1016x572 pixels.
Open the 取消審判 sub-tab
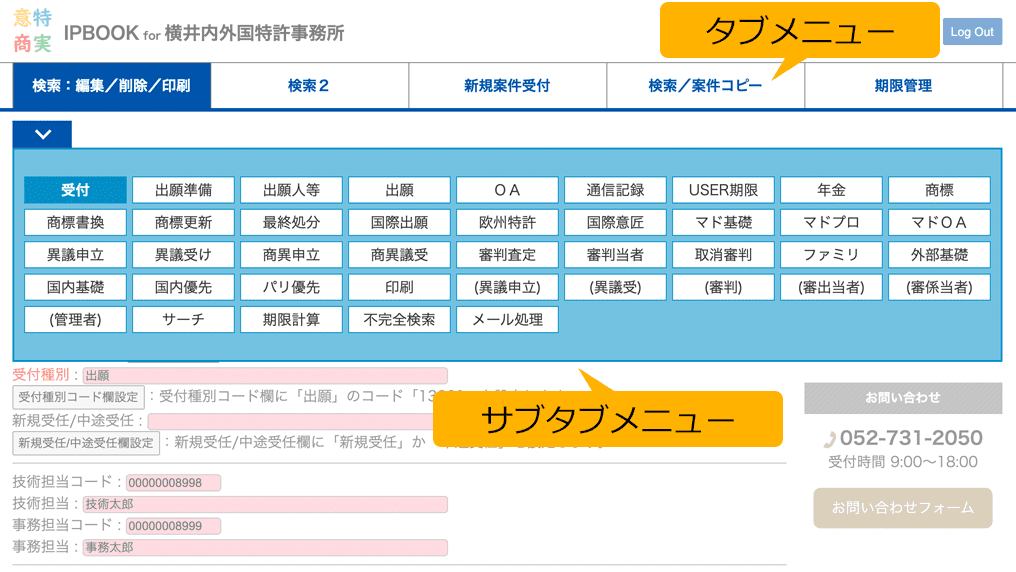pyautogui.click(x=723, y=255)
